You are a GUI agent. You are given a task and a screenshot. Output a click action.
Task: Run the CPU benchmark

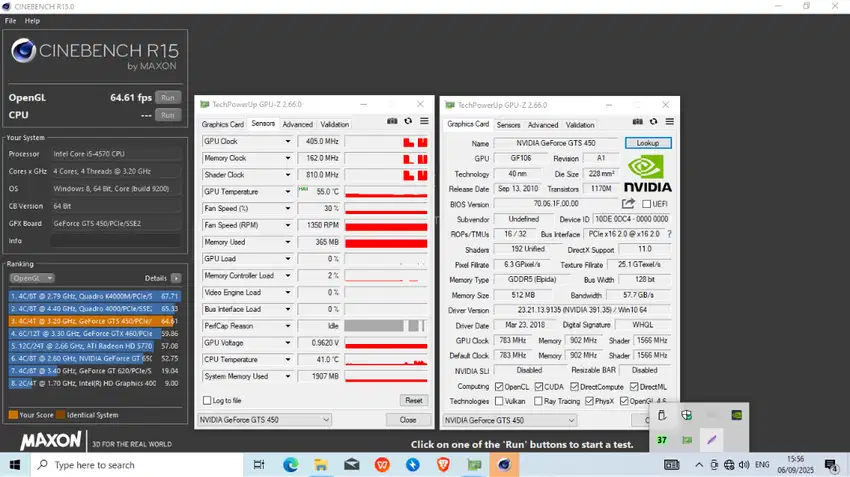[168, 115]
